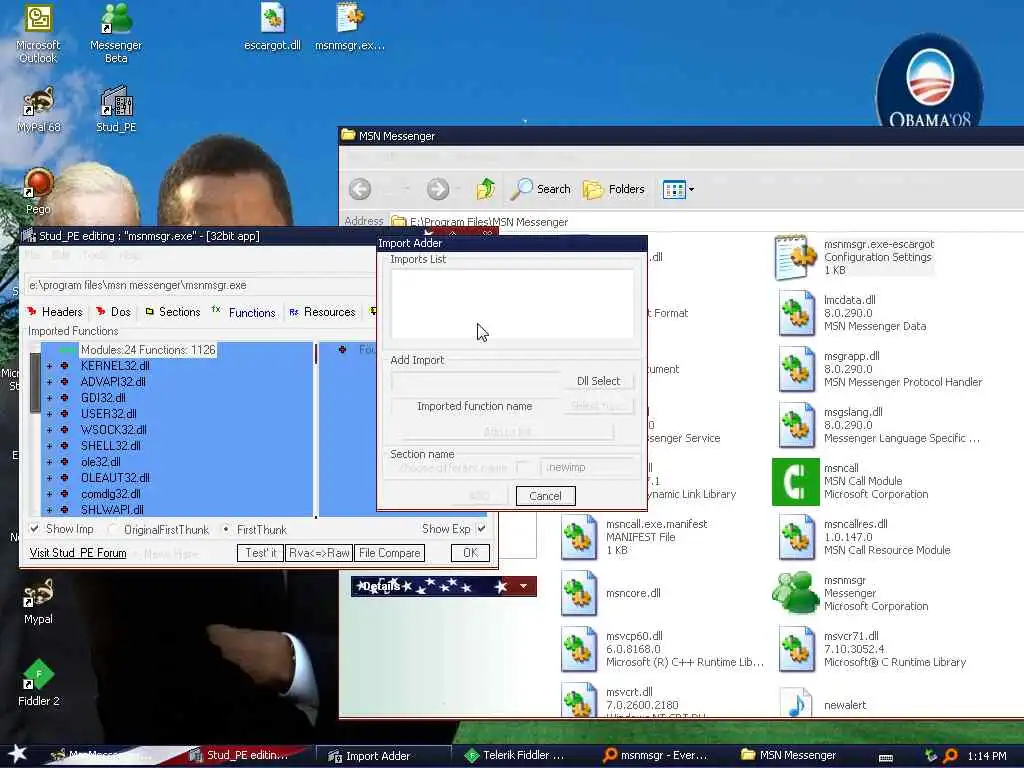Click the Forward arrow in MSN Messenger explorer
The width and height of the screenshot is (1024, 768).
(x=438, y=189)
